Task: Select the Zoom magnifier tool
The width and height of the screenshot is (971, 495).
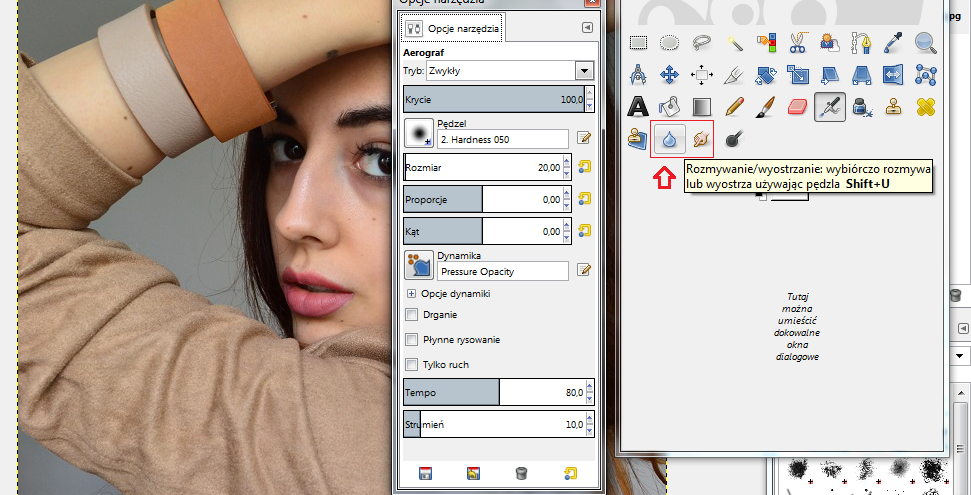Action: (925, 43)
